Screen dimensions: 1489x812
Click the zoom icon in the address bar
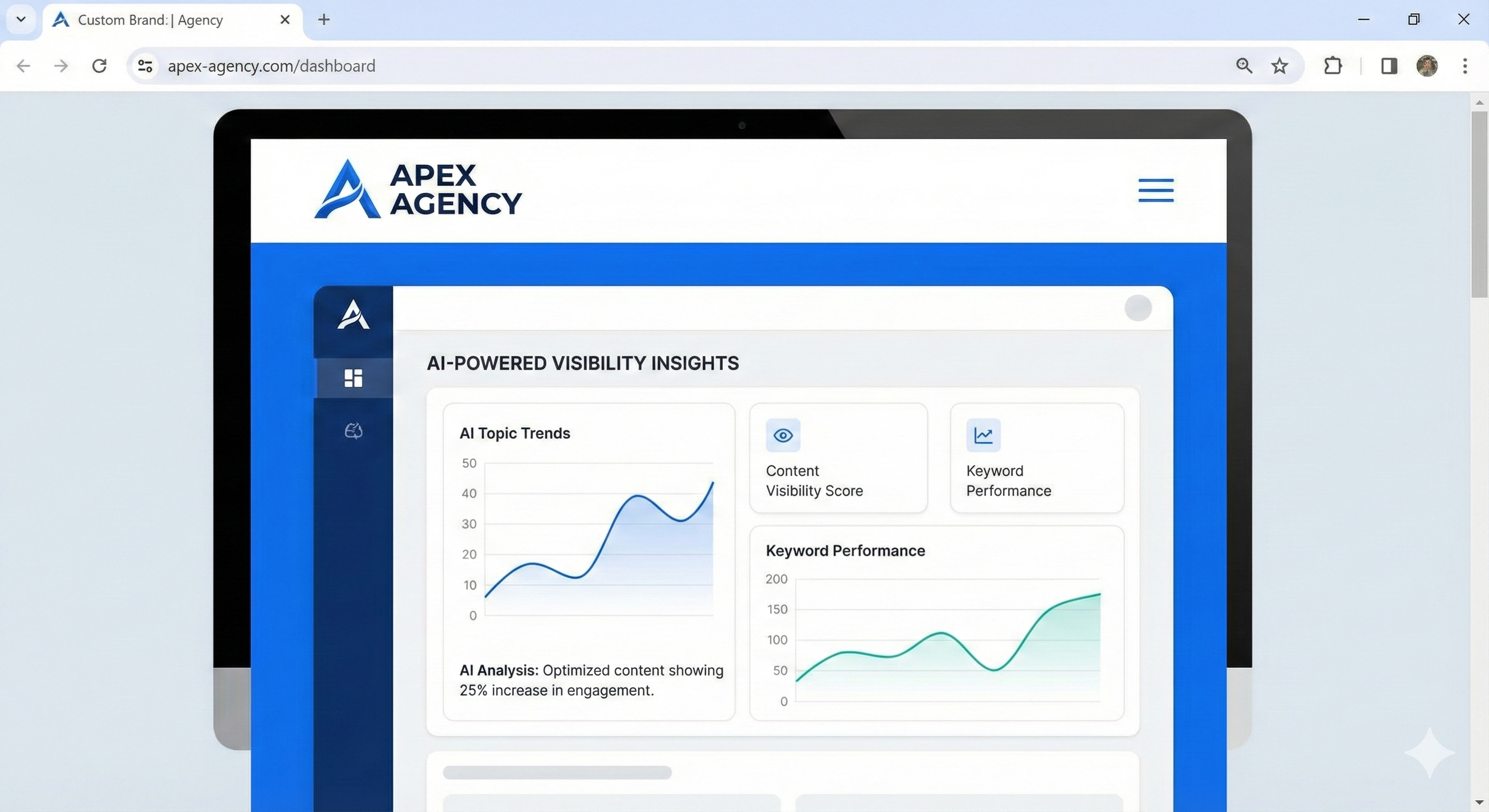coord(1245,66)
